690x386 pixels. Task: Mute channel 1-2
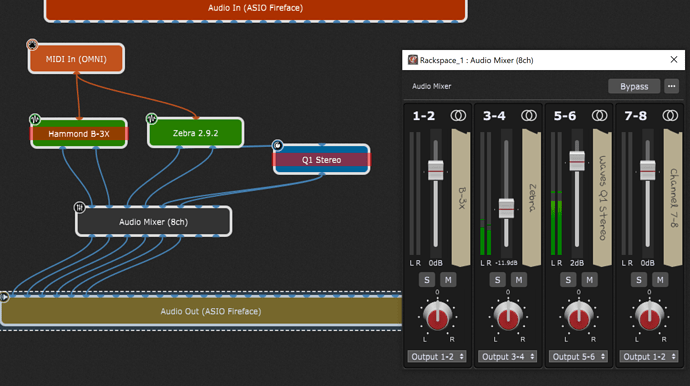point(448,280)
